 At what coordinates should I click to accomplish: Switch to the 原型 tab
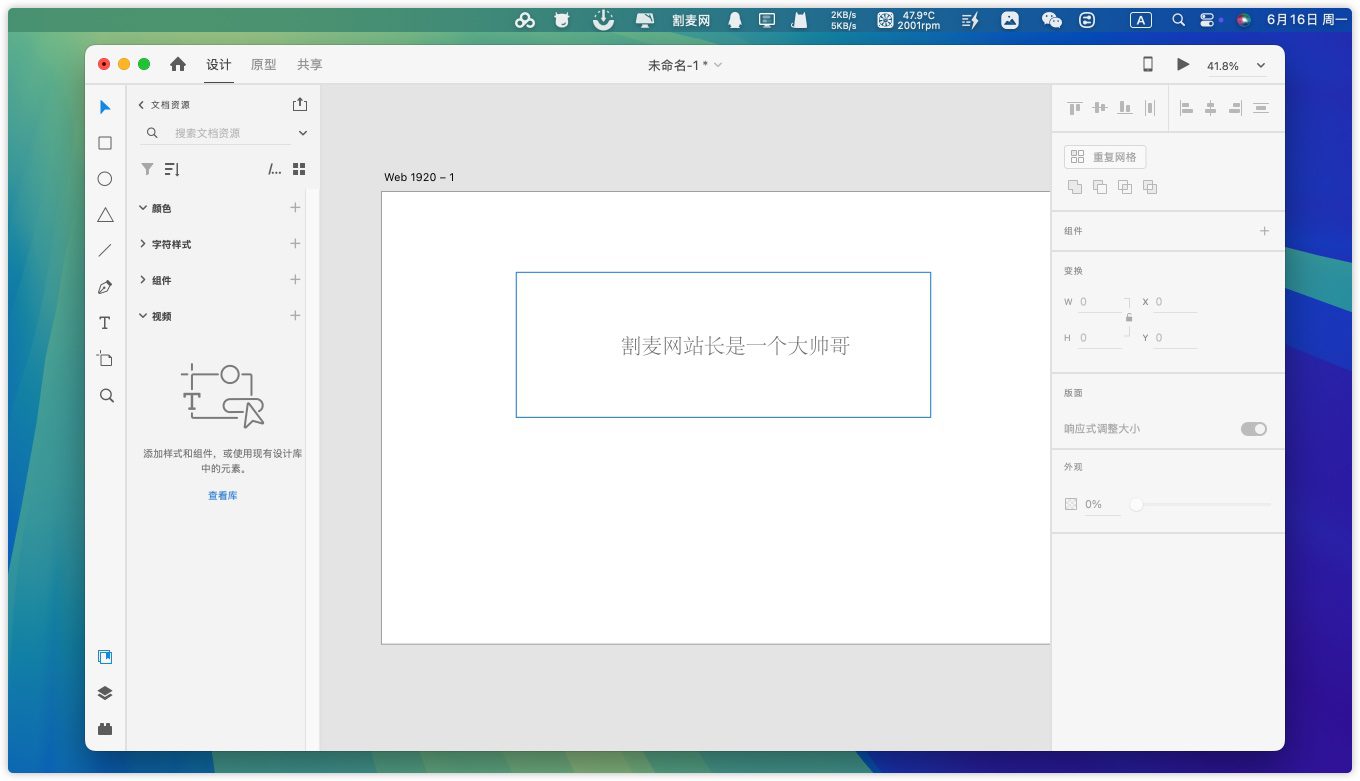(x=263, y=65)
